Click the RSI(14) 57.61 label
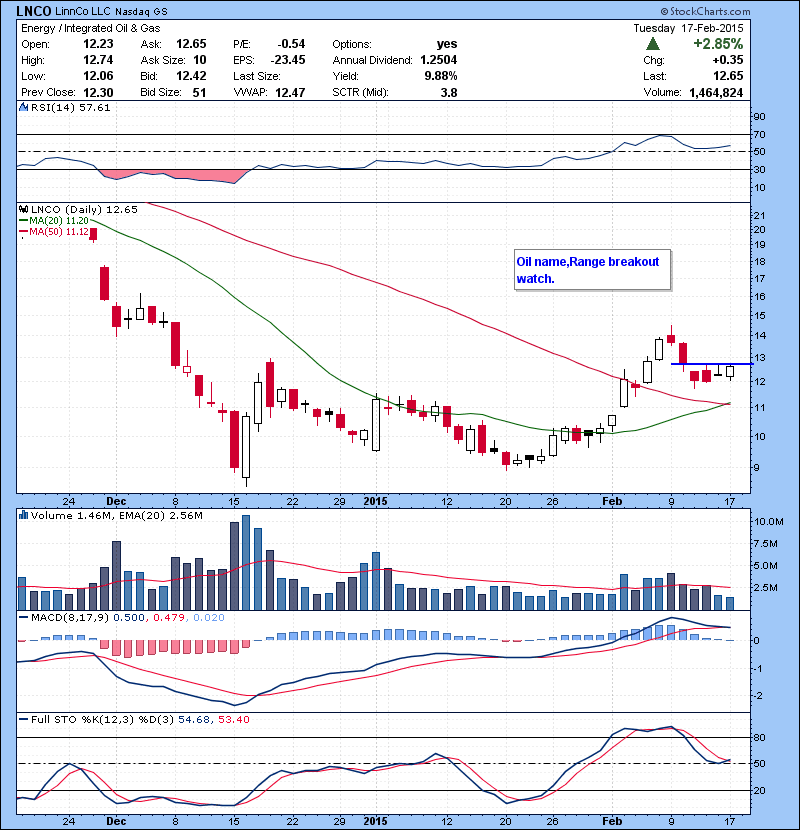This screenshot has width=800, height=830. (70, 107)
